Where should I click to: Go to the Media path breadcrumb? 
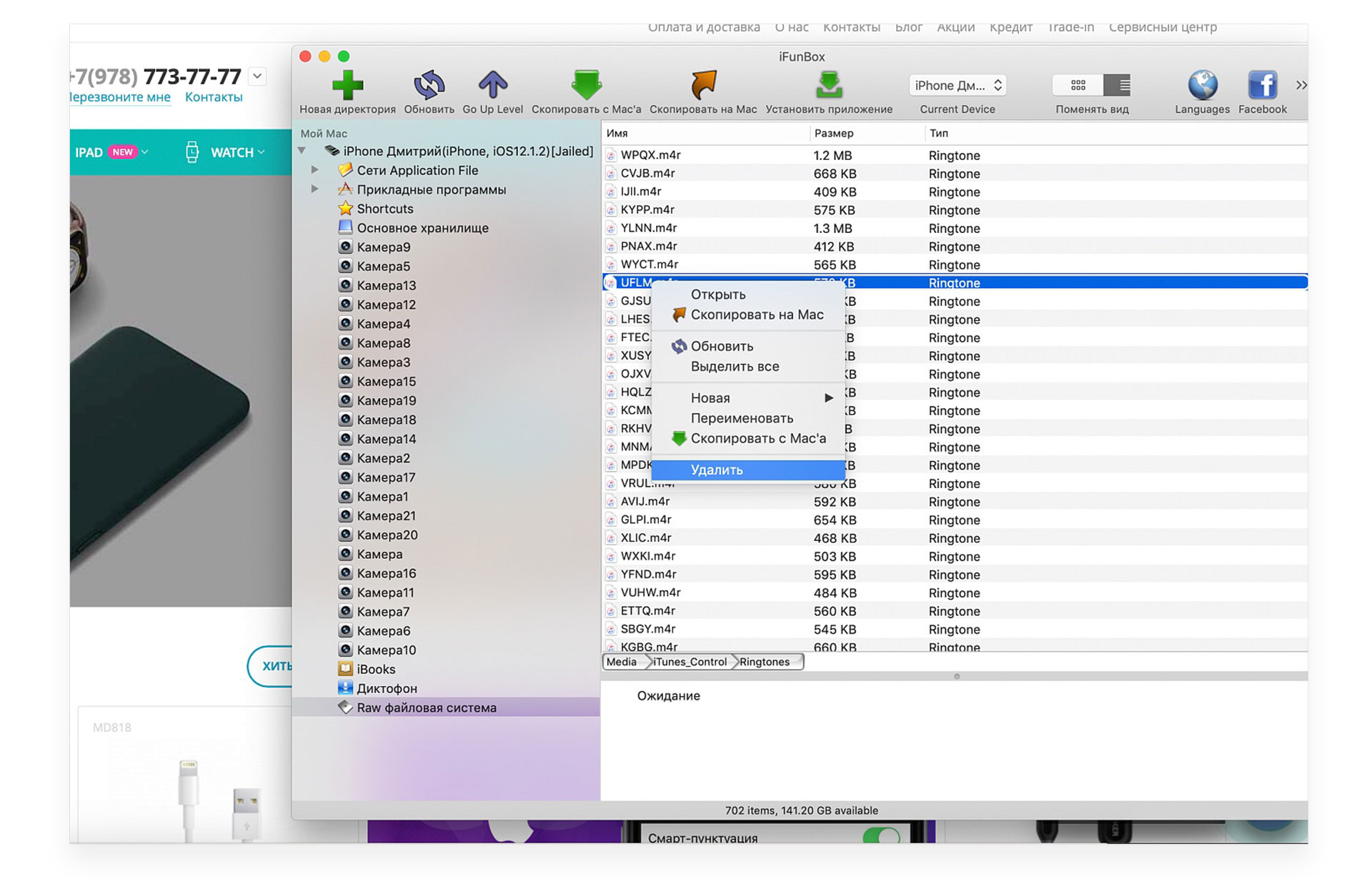(622, 662)
